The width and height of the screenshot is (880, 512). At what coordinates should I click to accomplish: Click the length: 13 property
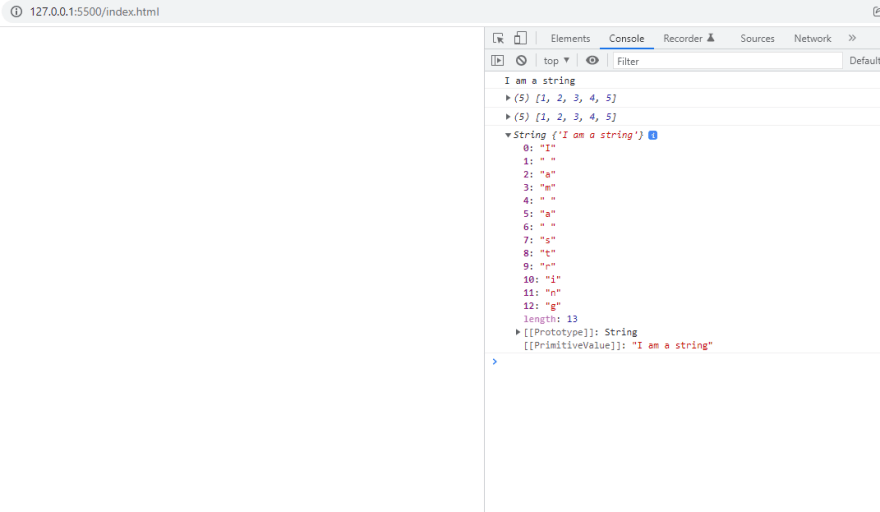coord(550,319)
